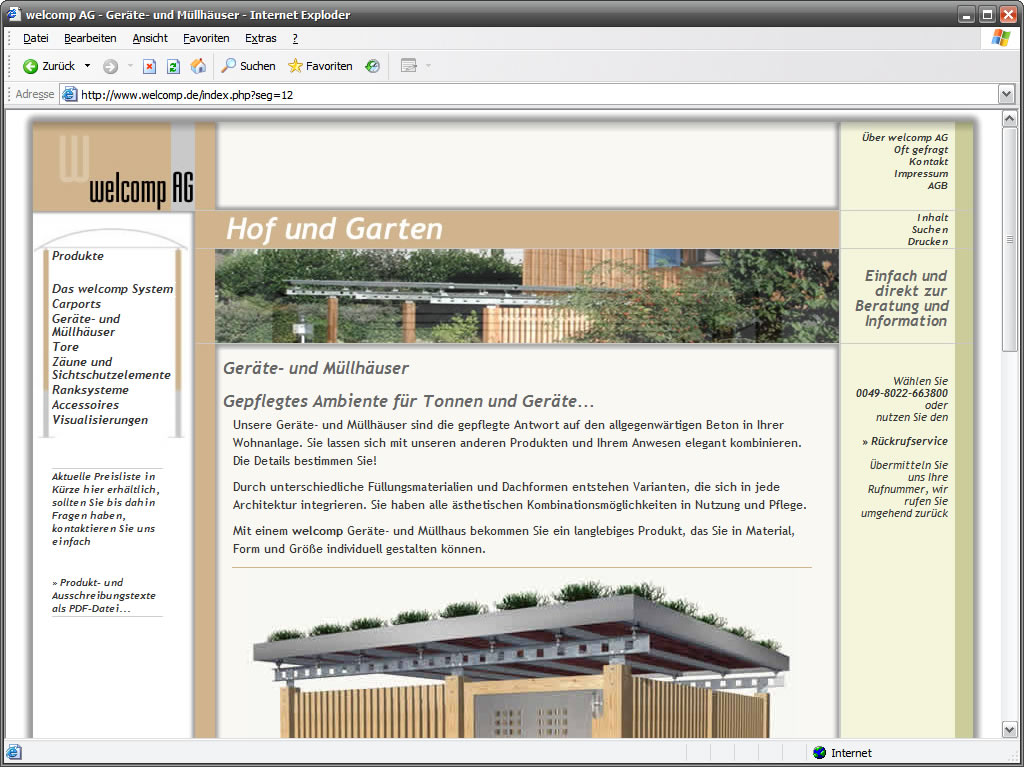Open the dropdown next to the greyed page icon
This screenshot has width=1024, height=768.
tap(428, 66)
